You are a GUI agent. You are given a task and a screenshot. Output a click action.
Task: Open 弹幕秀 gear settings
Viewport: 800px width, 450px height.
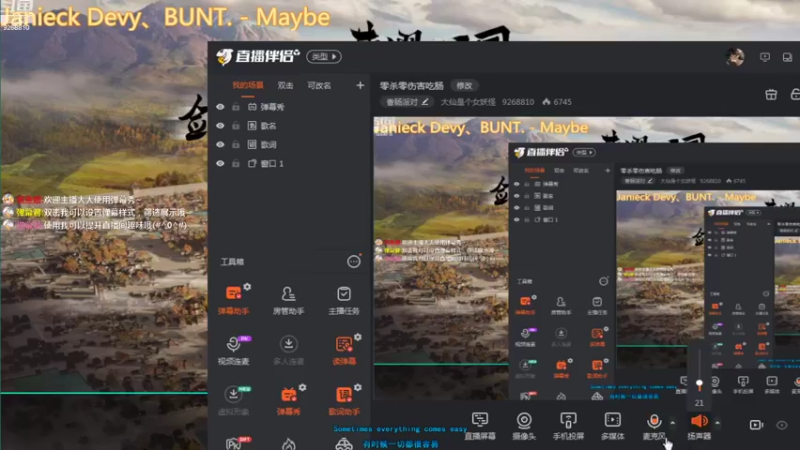point(303,388)
